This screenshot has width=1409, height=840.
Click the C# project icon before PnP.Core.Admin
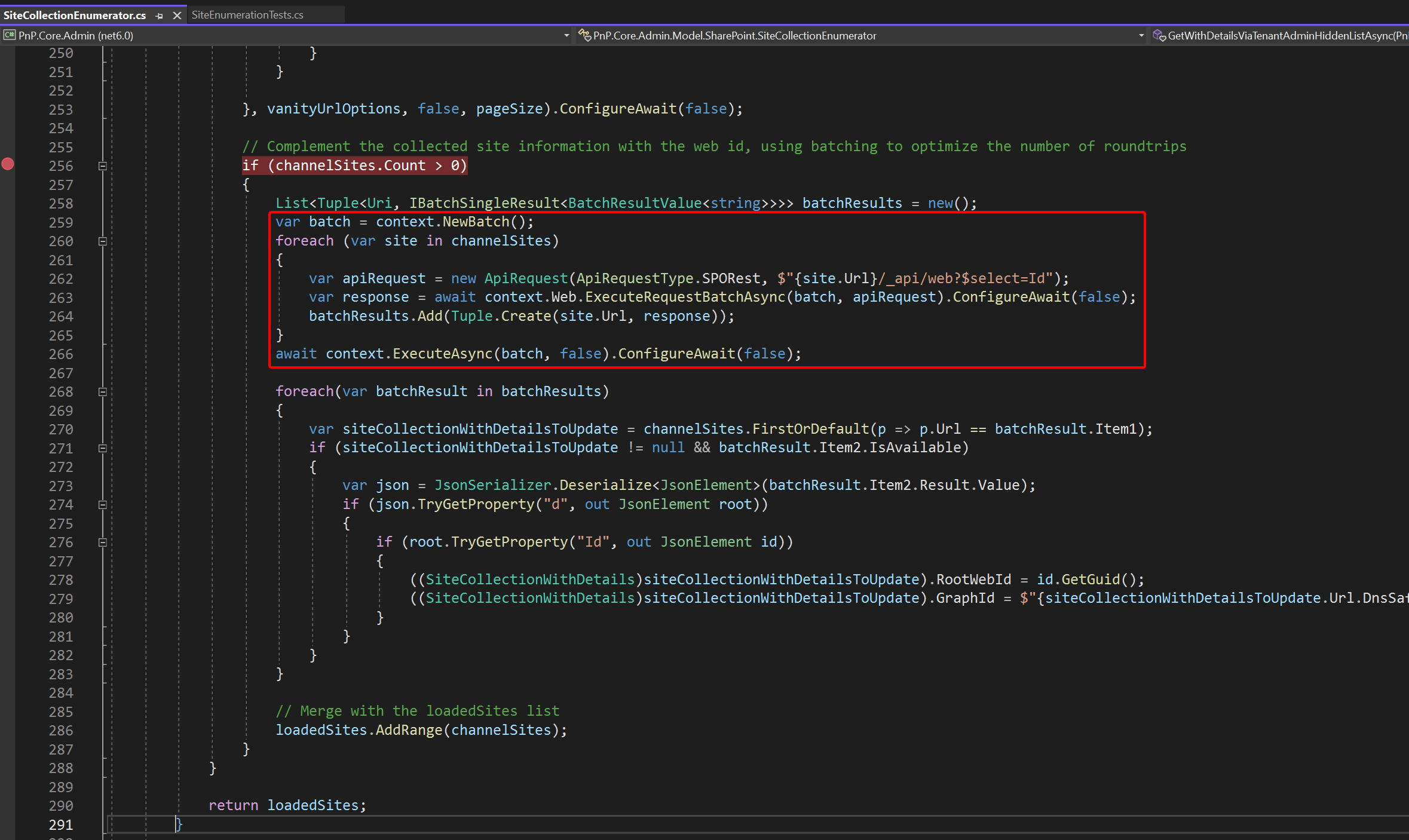(9, 35)
